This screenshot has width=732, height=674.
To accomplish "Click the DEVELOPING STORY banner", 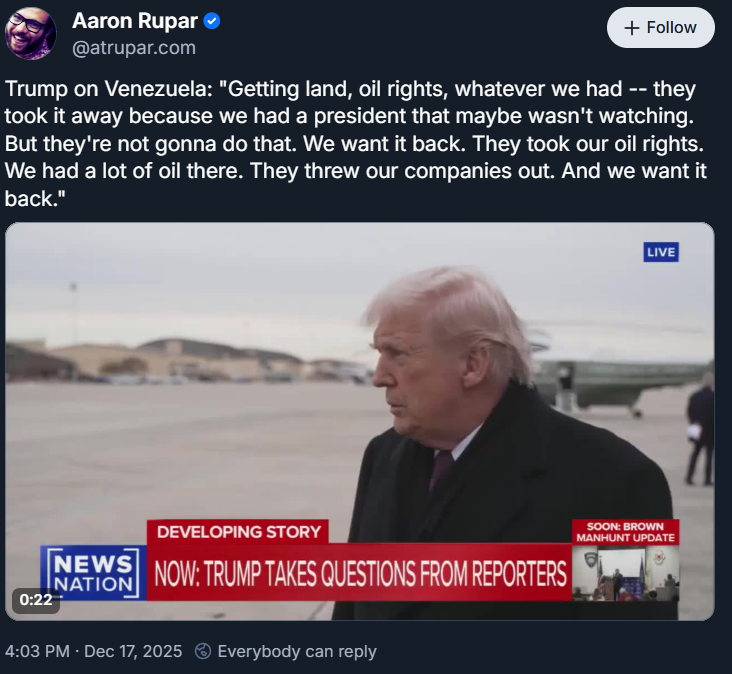I will pyautogui.click(x=239, y=532).
